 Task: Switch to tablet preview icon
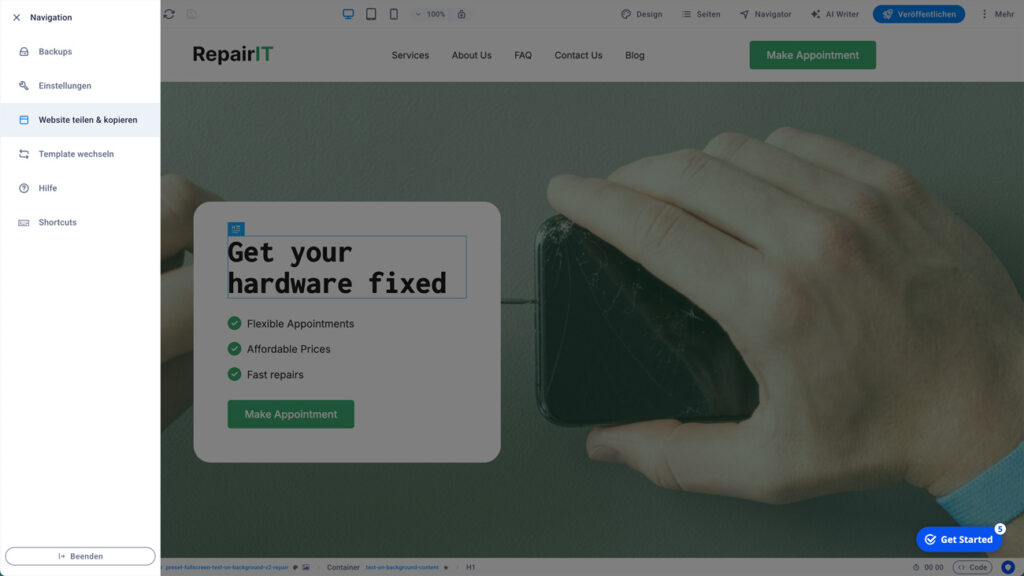(371, 14)
